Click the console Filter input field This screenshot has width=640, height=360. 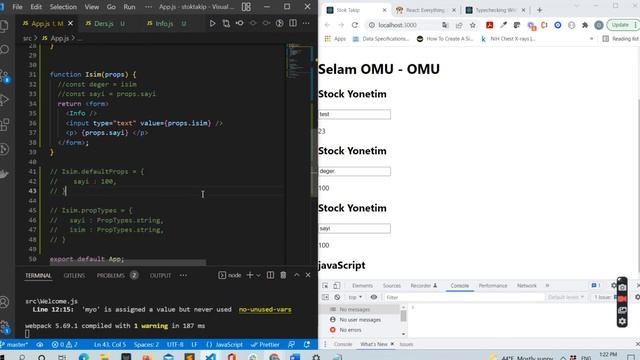coord(464,297)
